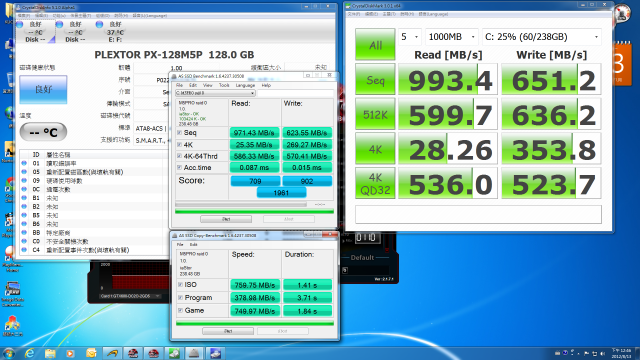Run all tests with the All button
Viewport: 640px width, 360px height.
pos(375,44)
